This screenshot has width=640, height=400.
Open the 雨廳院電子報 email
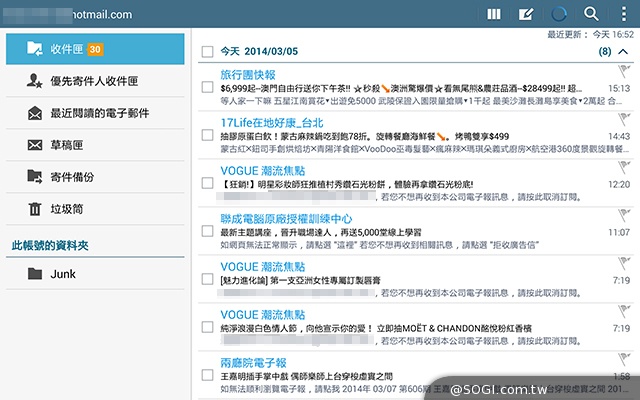click(400, 375)
